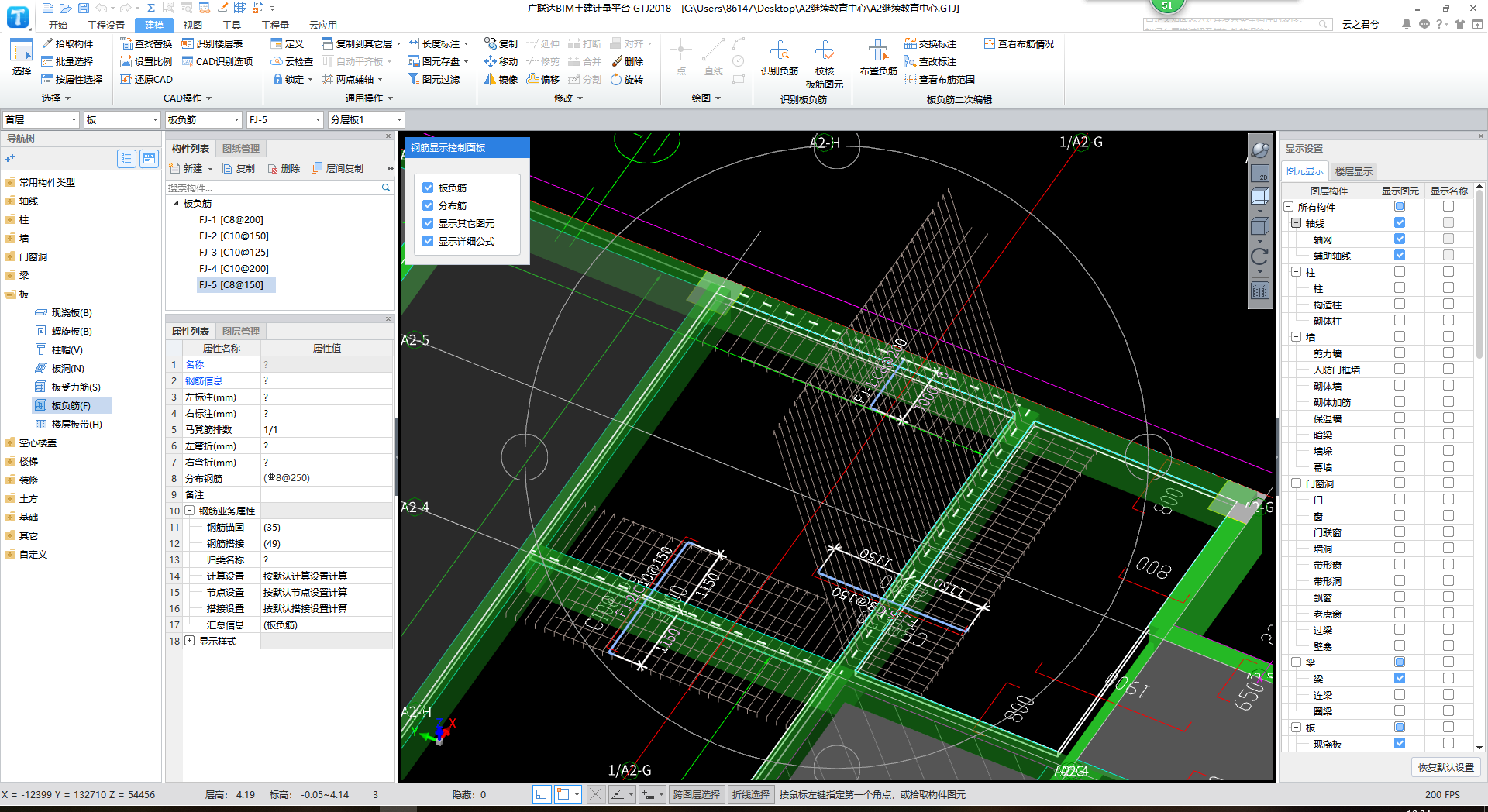Image resolution: width=1488 pixels, height=812 pixels.
Task: Open the 首层 floor dropdown
Action: point(41,119)
